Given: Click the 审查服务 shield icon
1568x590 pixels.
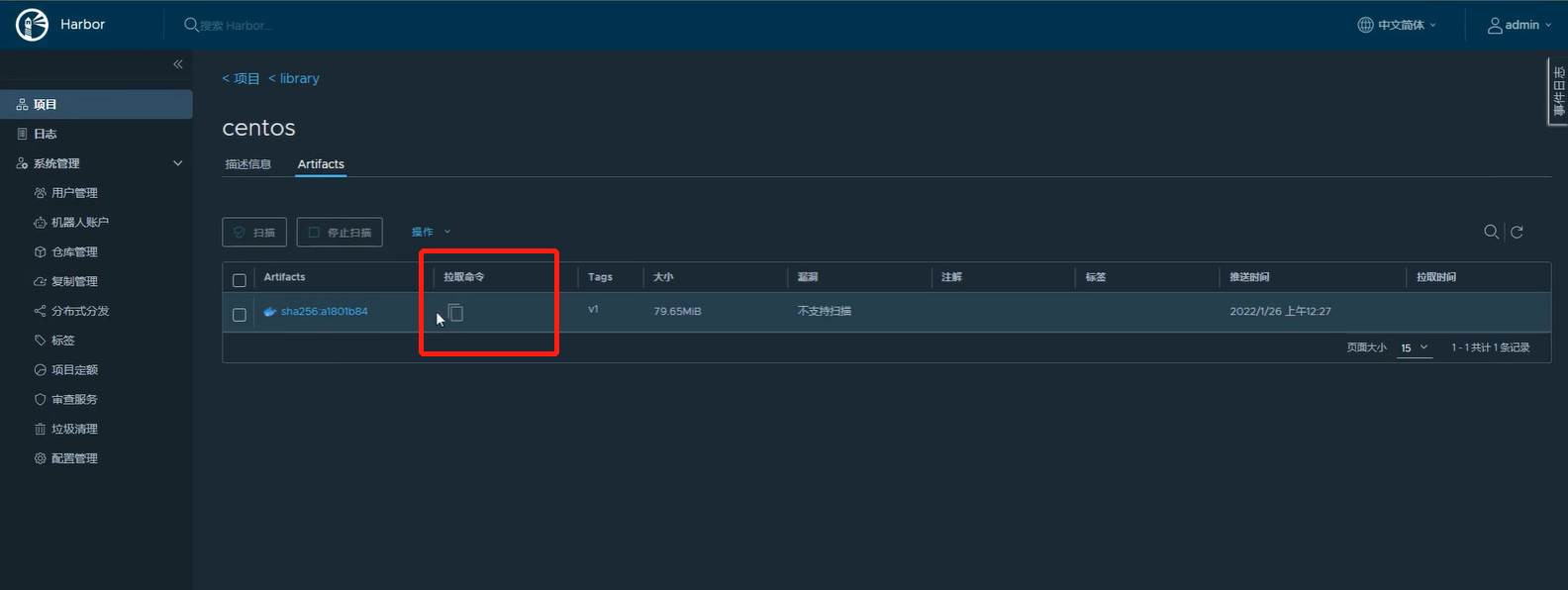Looking at the screenshot, I should [41, 400].
